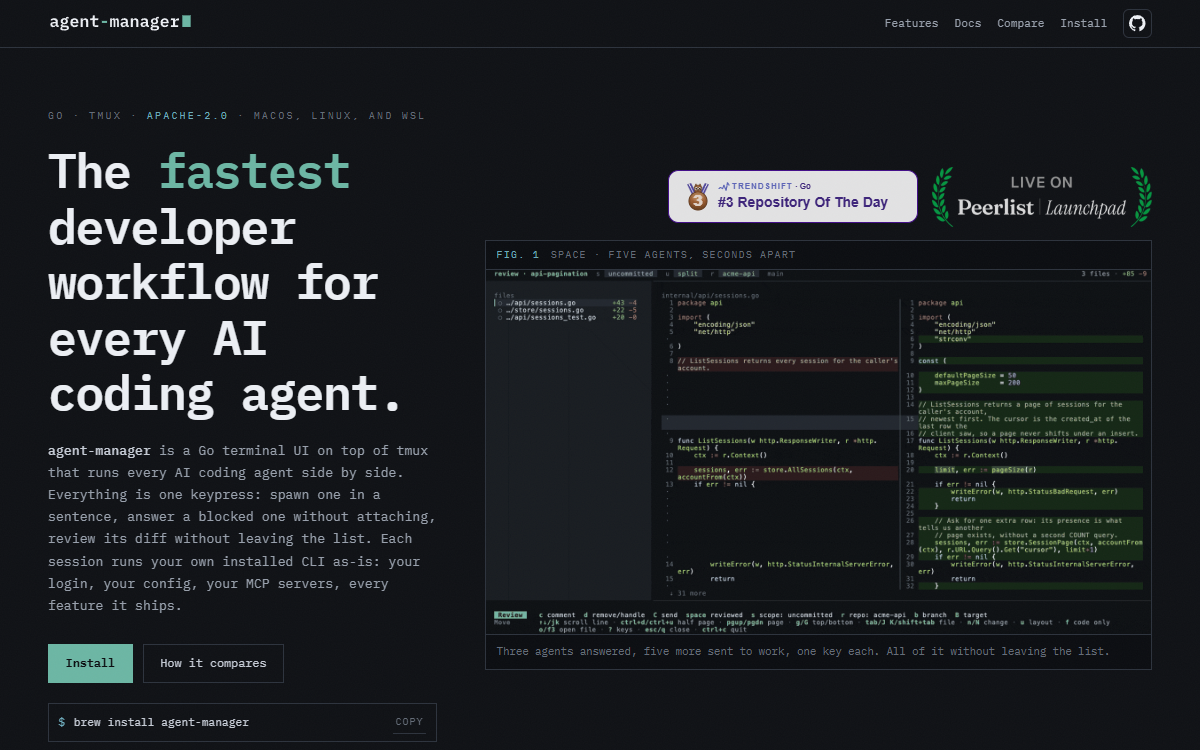Screen dimensions: 1200x750
Task: Click the '3 files' counter in terminal
Action: click(1096, 273)
